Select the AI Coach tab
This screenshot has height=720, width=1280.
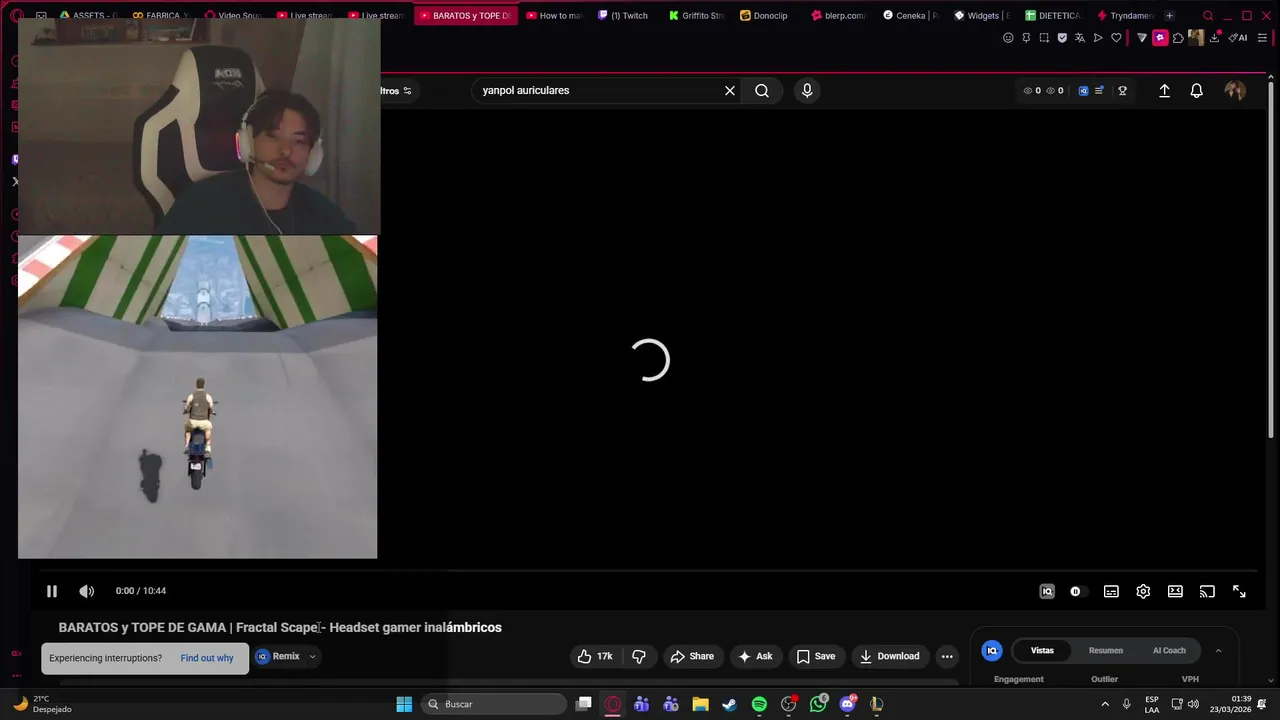[1169, 650]
